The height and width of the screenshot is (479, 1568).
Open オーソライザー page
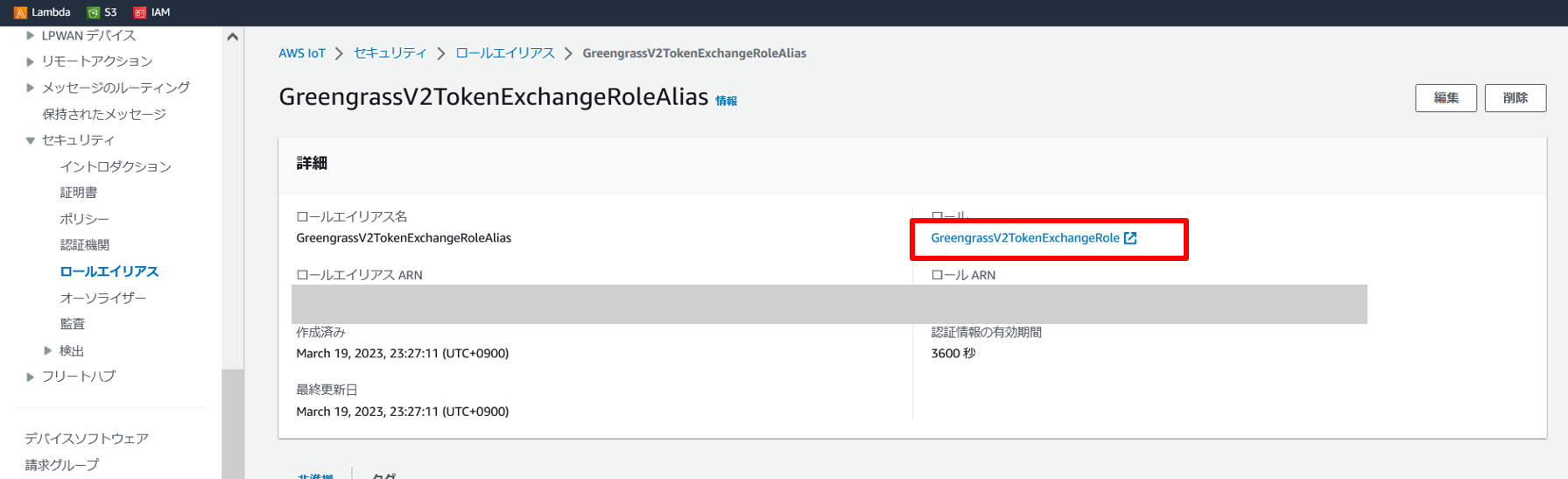tap(103, 298)
